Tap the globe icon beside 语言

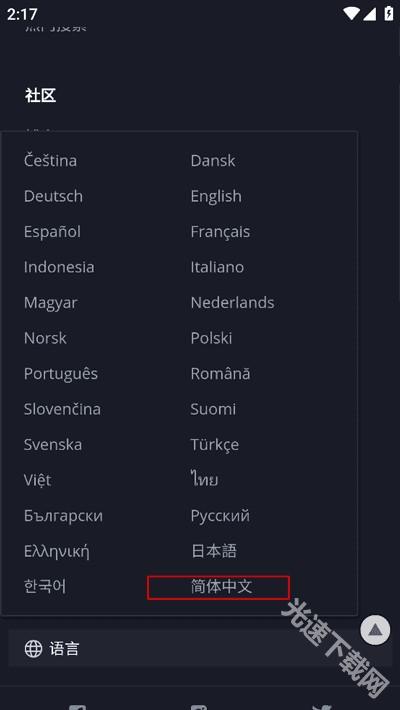click(x=34, y=649)
